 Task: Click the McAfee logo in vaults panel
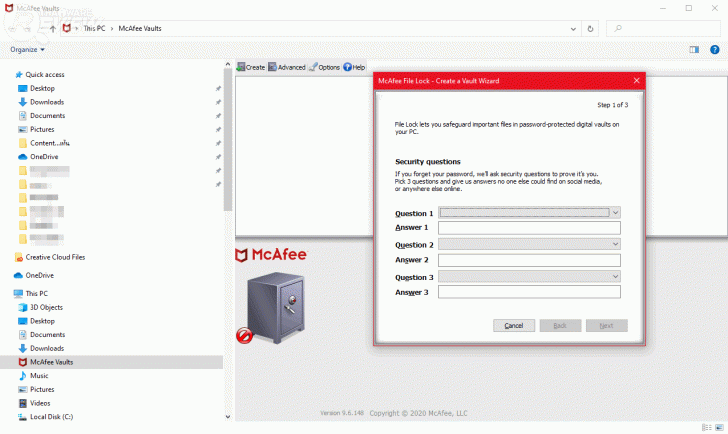(272, 255)
